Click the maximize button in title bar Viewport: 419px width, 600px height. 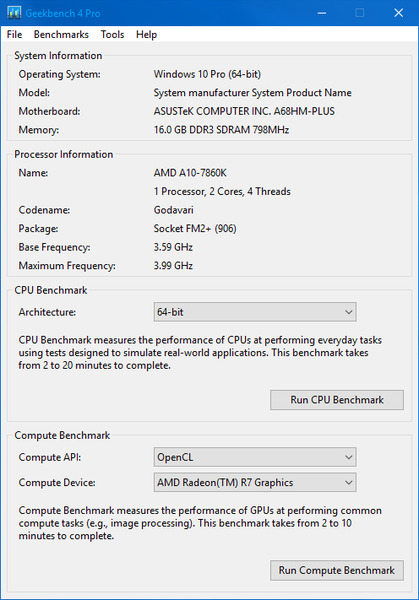360,13
